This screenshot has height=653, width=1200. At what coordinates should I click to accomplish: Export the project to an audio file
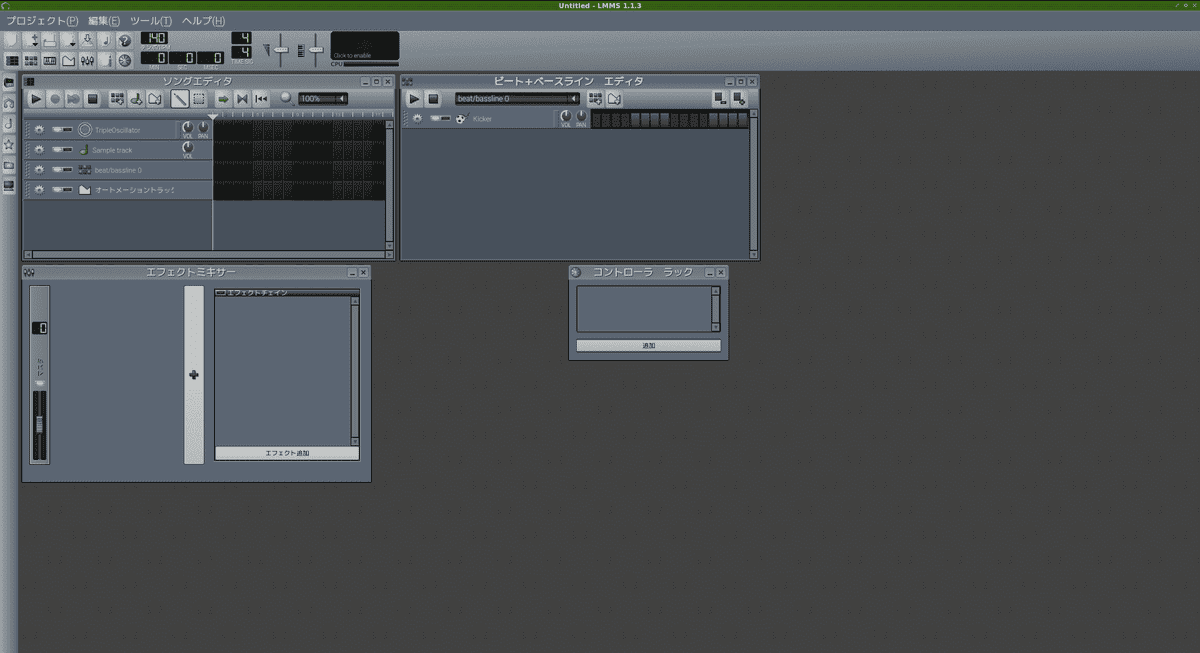tap(106, 40)
